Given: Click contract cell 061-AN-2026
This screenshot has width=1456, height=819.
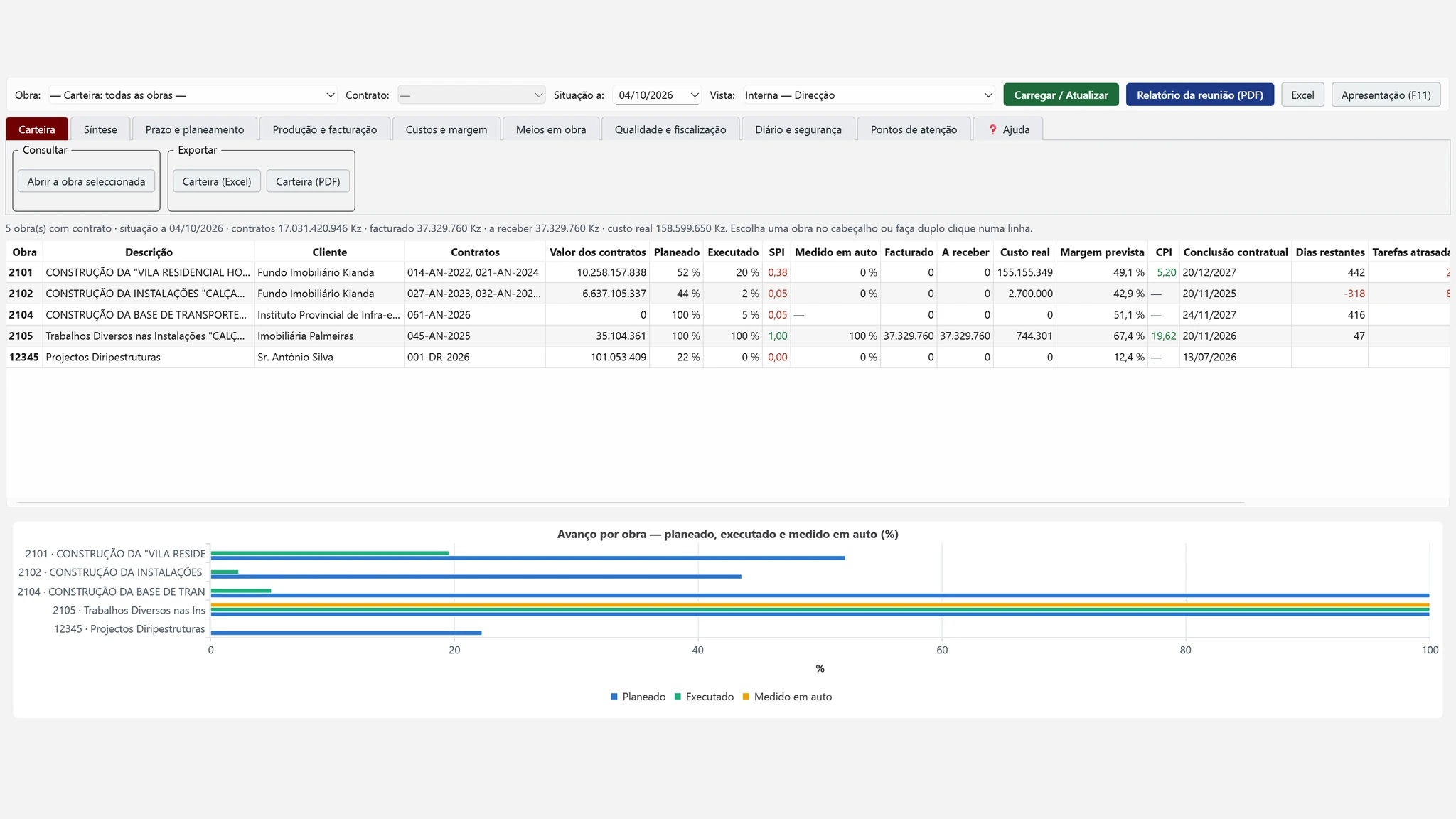Looking at the screenshot, I should (x=475, y=315).
